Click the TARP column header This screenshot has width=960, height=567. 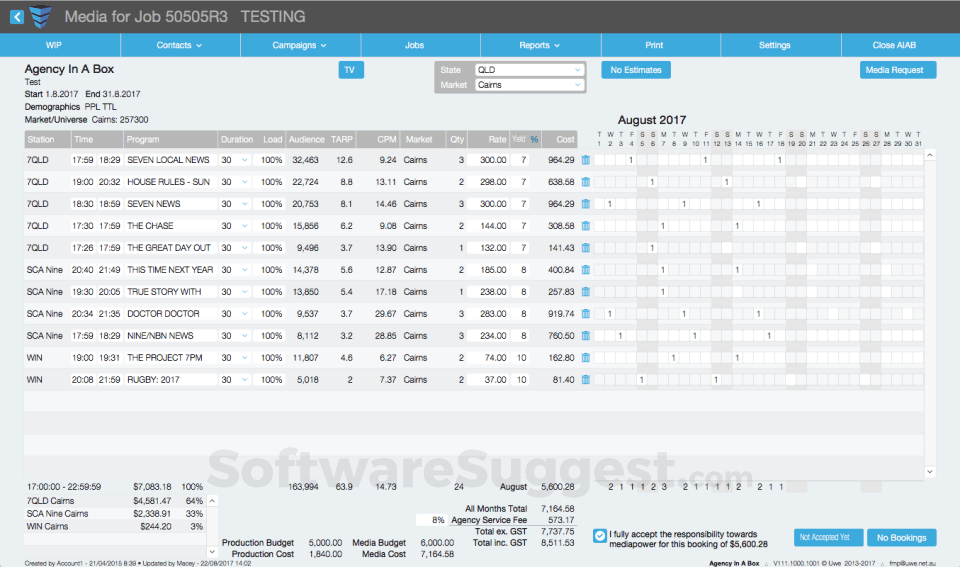342,140
